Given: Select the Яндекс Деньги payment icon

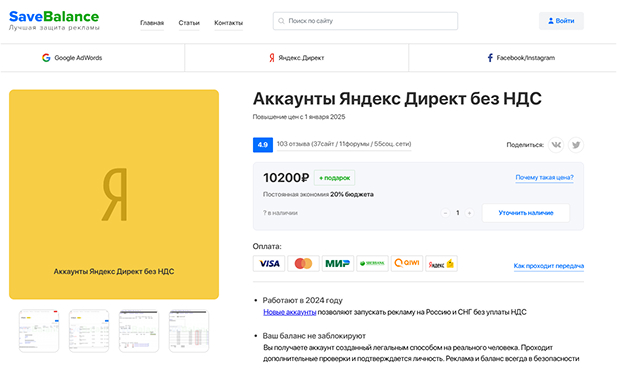Looking at the screenshot, I should click(x=441, y=264).
